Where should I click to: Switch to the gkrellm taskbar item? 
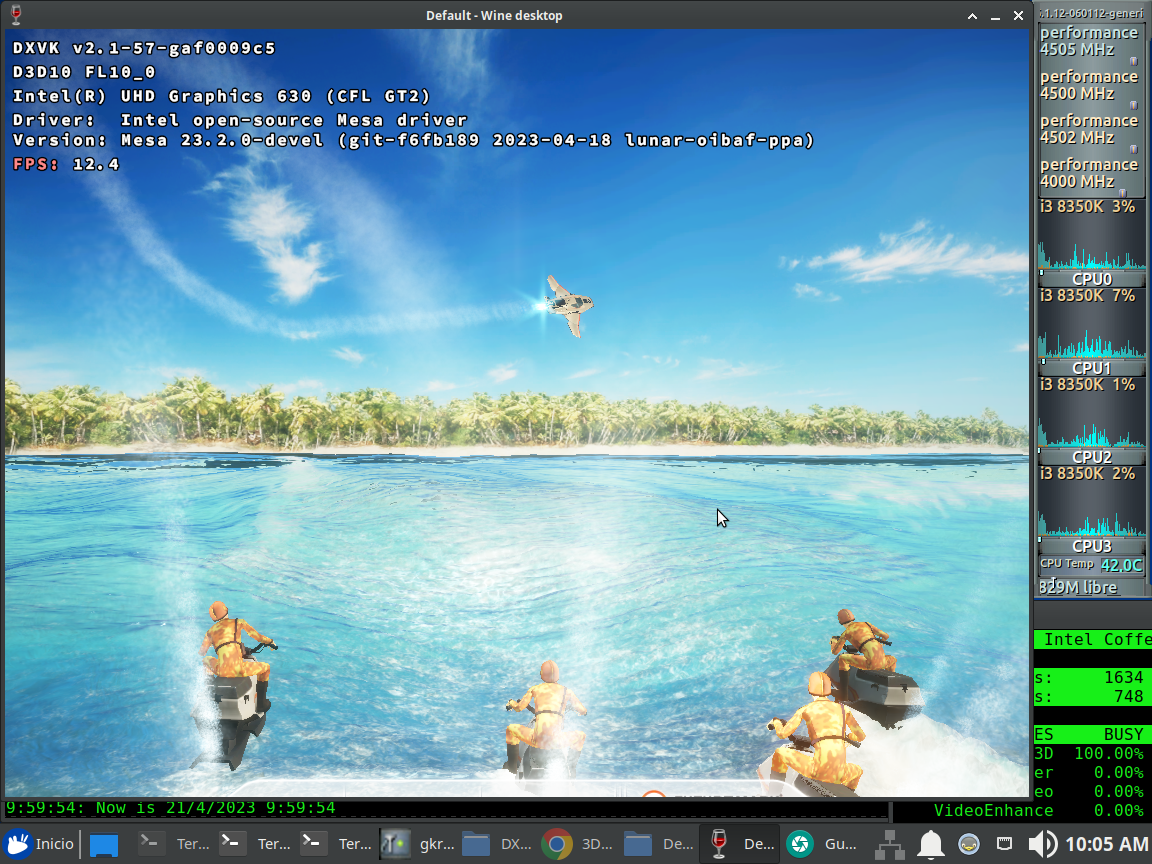418,843
